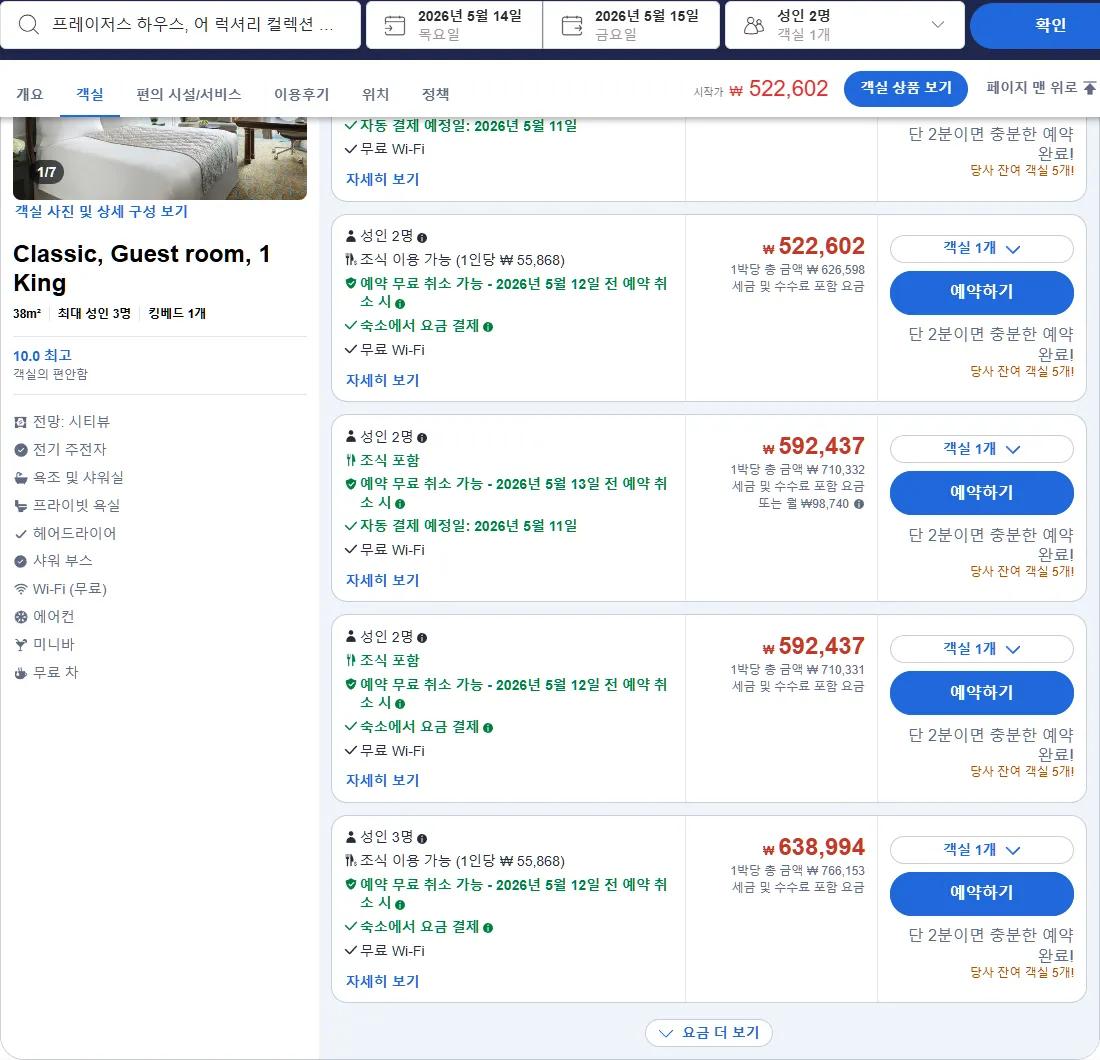This screenshot has height=1060, width=1100.
Task: Click the 확인 search button
Action: tap(1035, 25)
